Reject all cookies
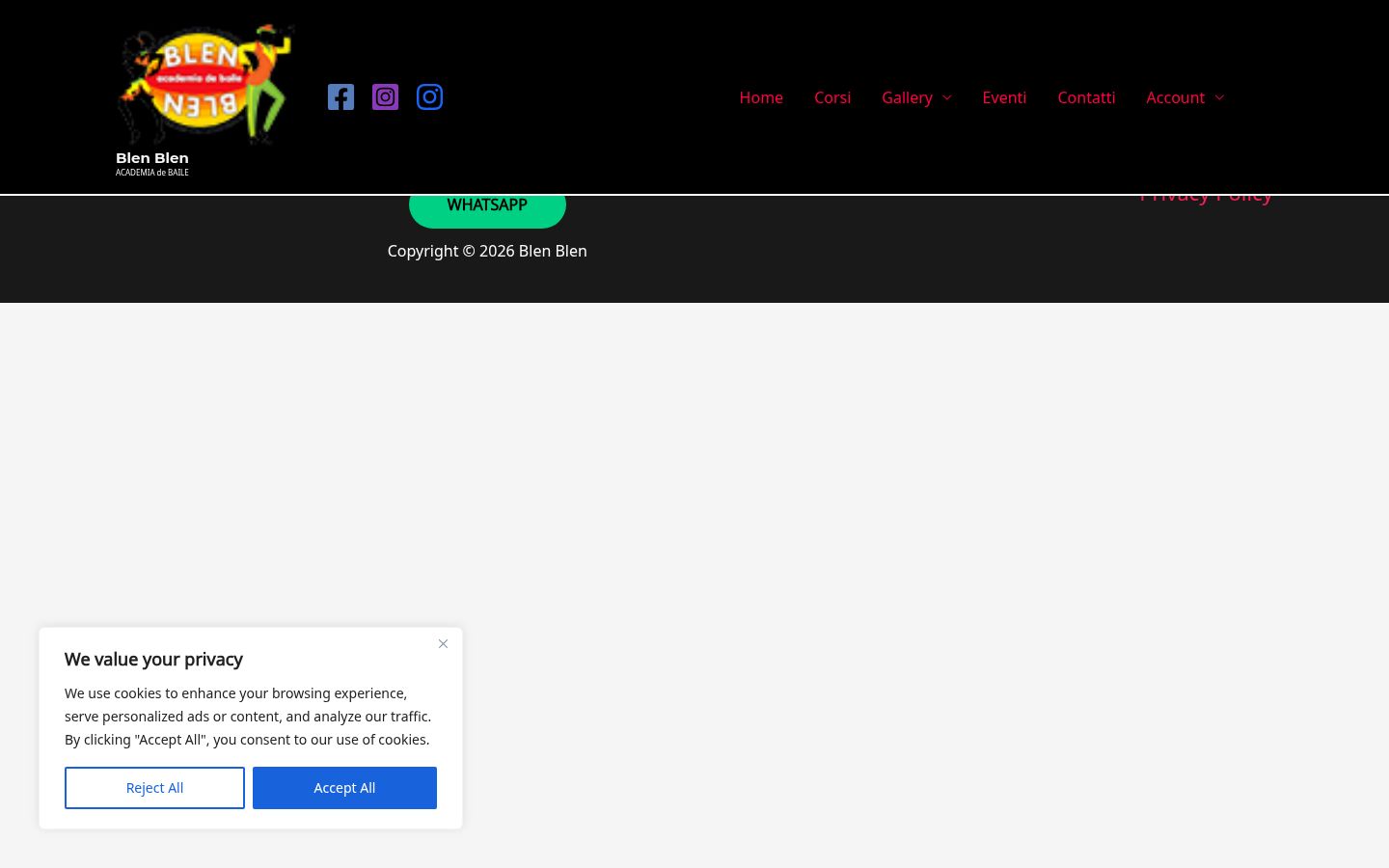This screenshot has height=868, width=1389. click(154, 788)
